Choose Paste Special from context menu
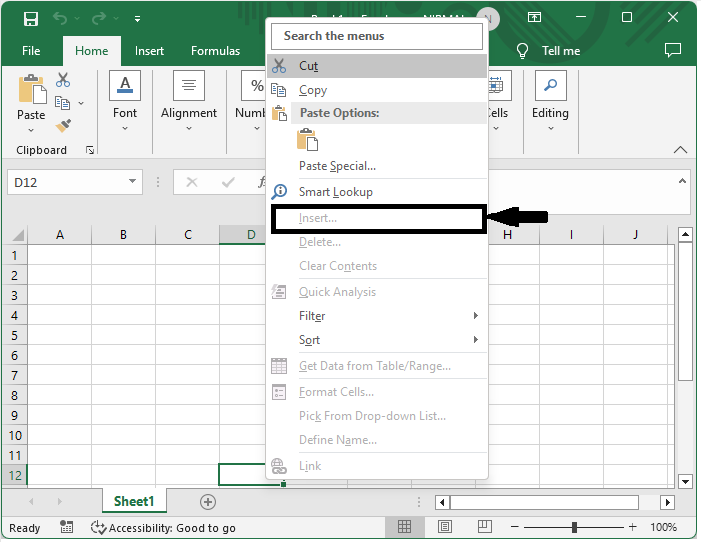 377,166
